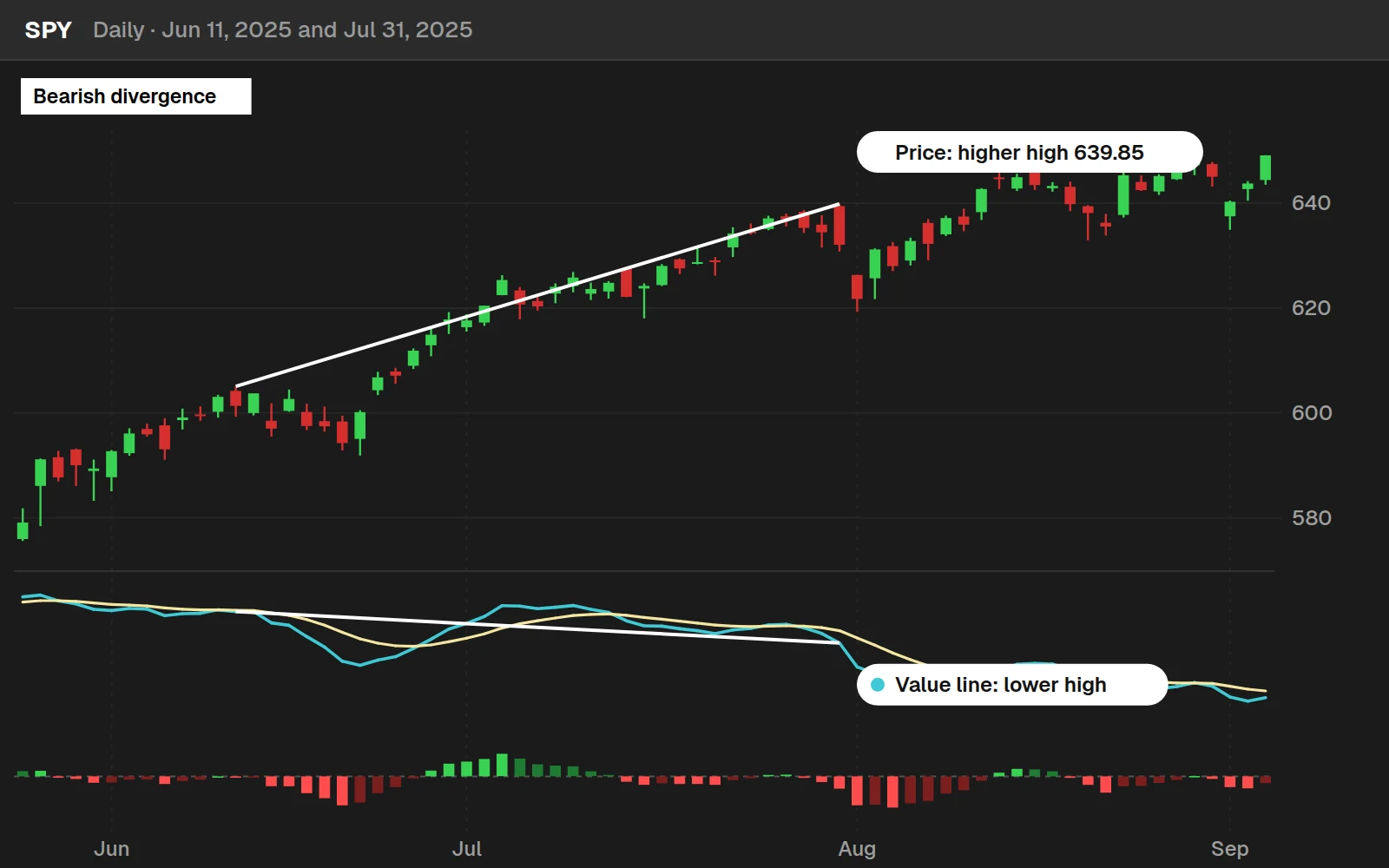This screenshot has width=1389, height=868.
Task: Select the daily date range subtitle
Action: tap(282, 30)
